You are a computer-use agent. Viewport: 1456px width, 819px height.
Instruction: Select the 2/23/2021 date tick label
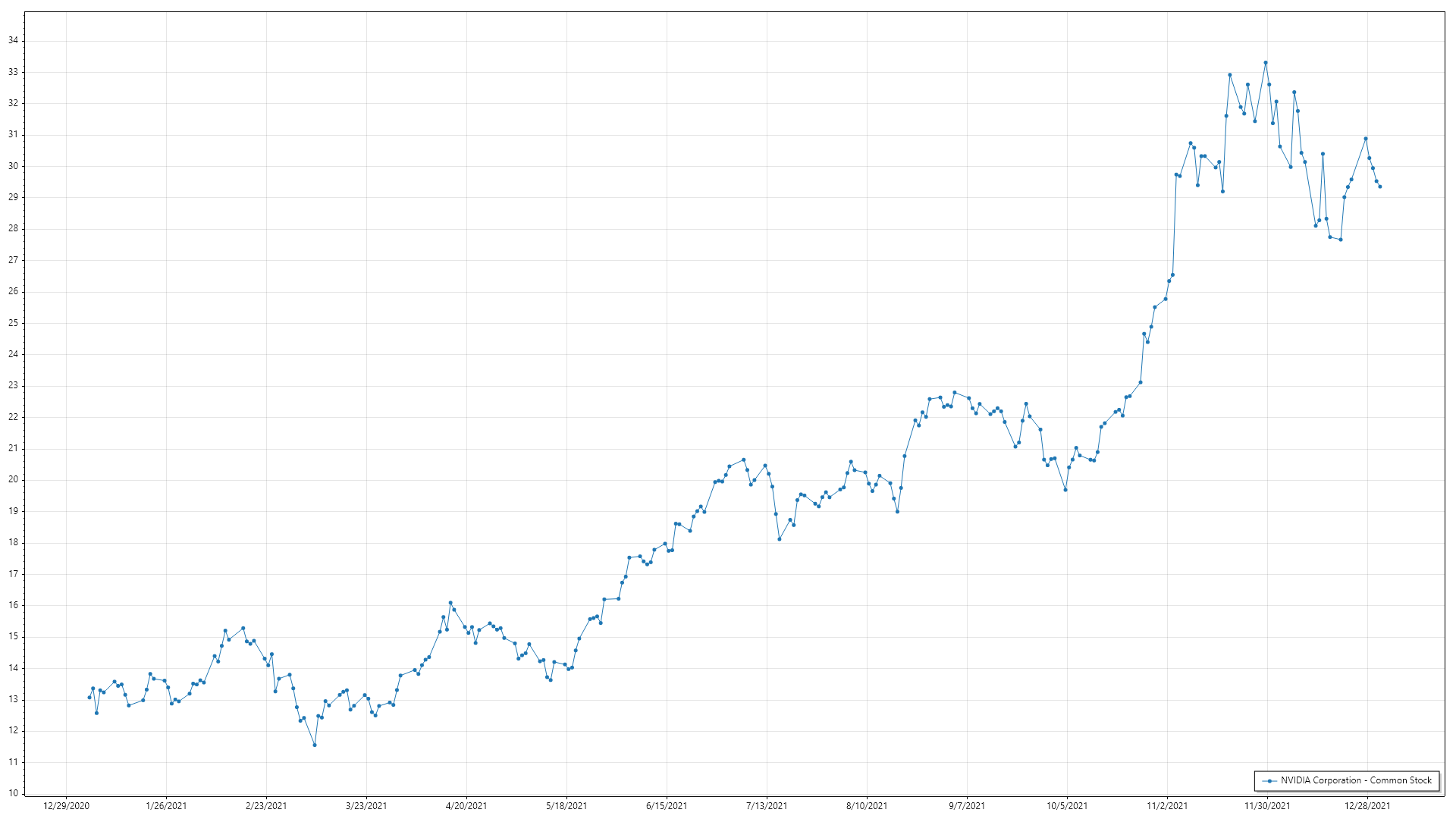(266, 806)
